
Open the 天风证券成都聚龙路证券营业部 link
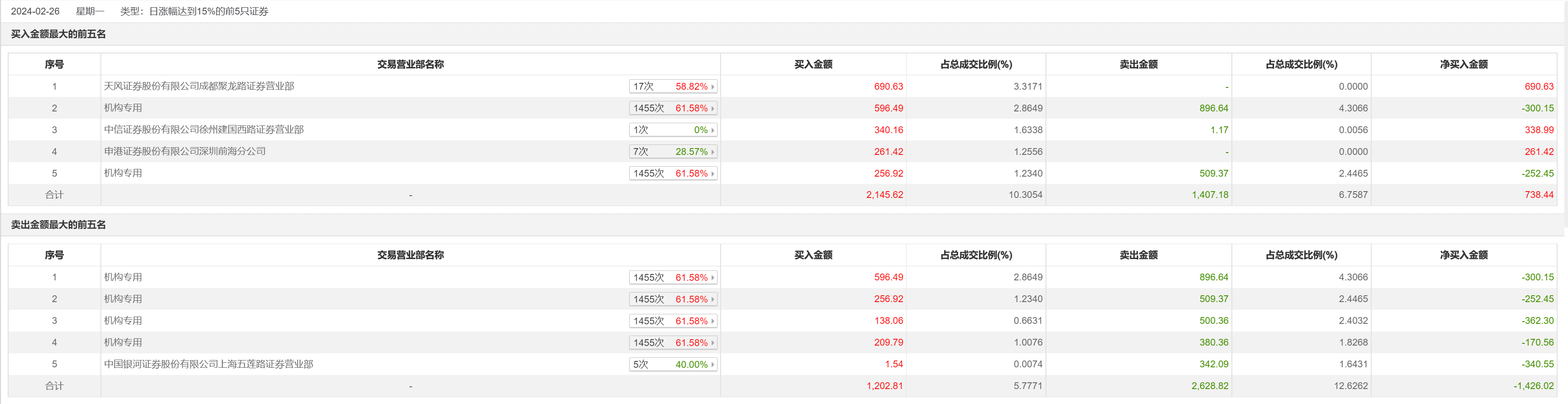tap(199, 87)
